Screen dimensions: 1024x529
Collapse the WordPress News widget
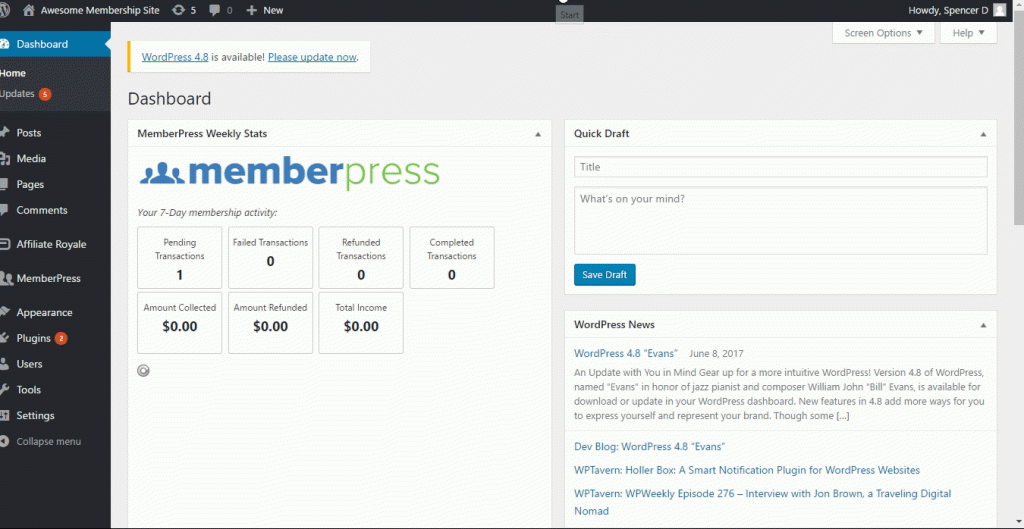[984, 325]
